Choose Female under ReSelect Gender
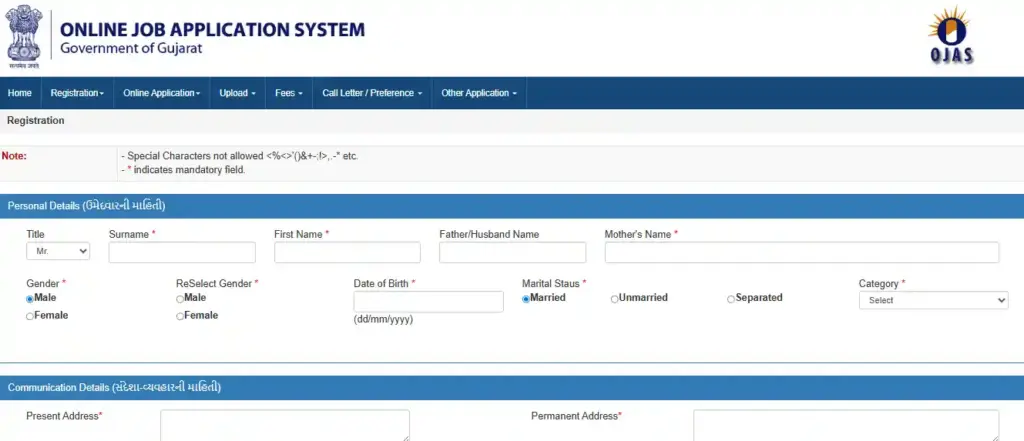 click(180, 316)
